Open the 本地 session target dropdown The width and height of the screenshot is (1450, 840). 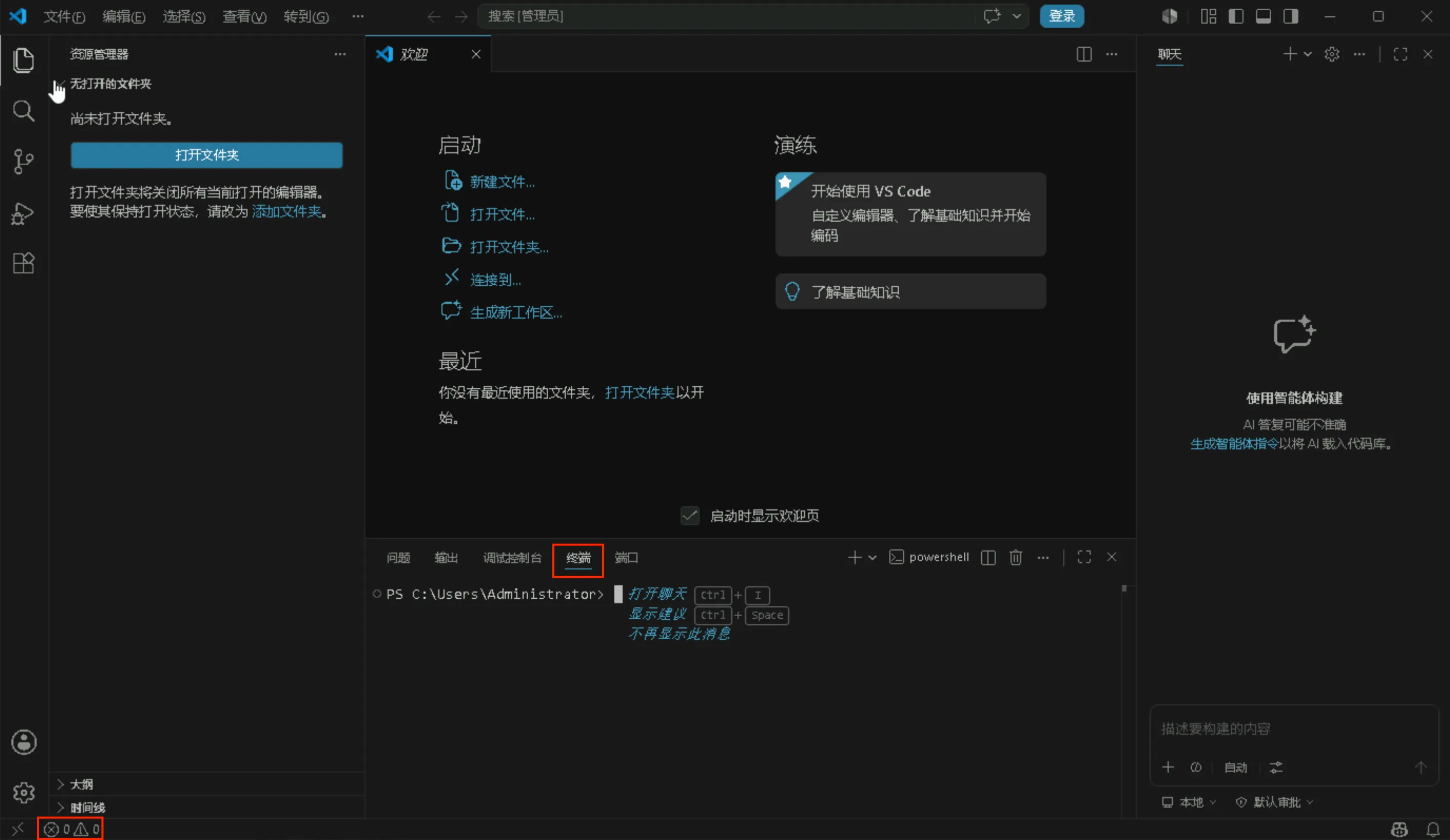1189,802
